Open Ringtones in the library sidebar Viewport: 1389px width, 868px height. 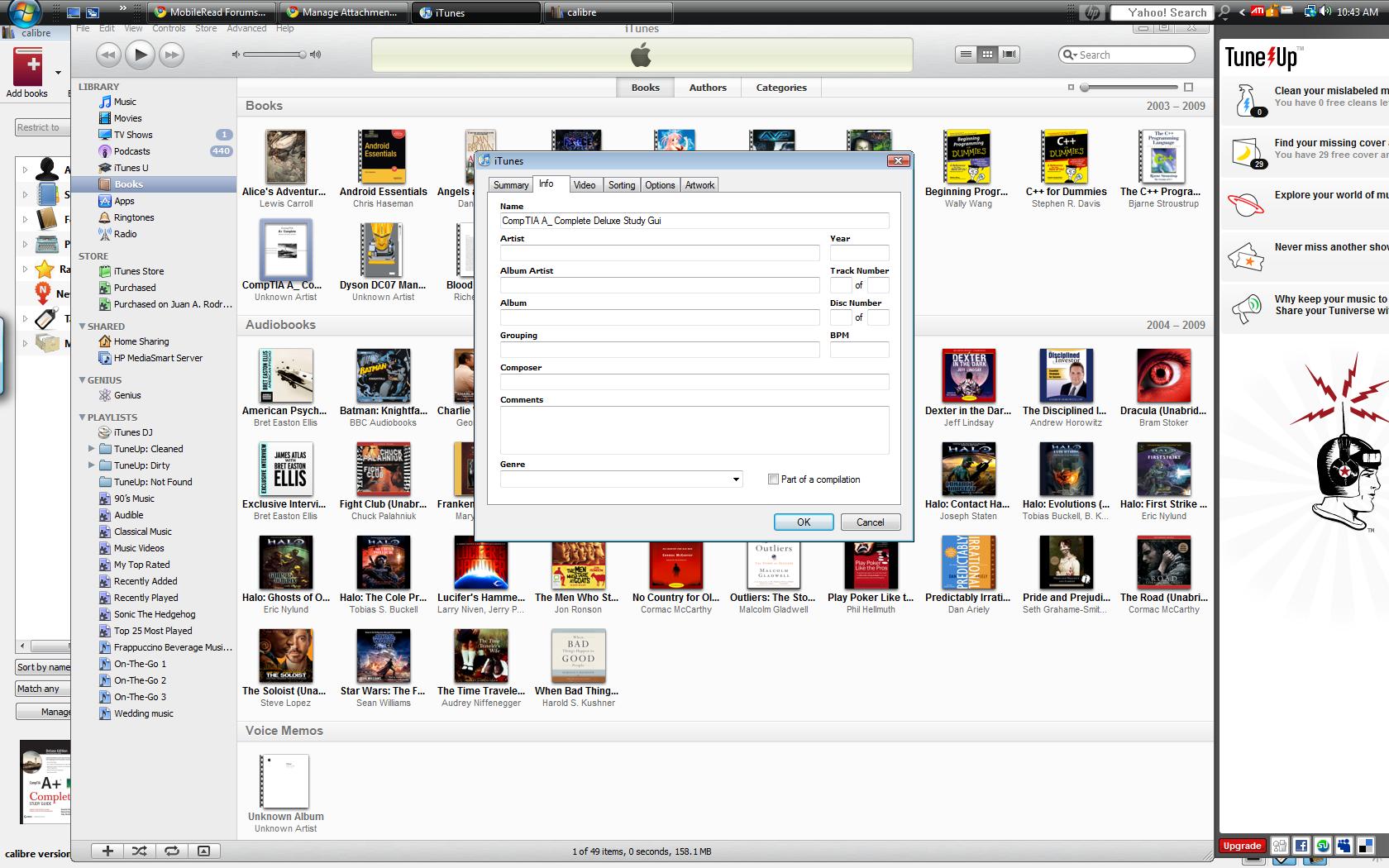(x=134, y=217)
